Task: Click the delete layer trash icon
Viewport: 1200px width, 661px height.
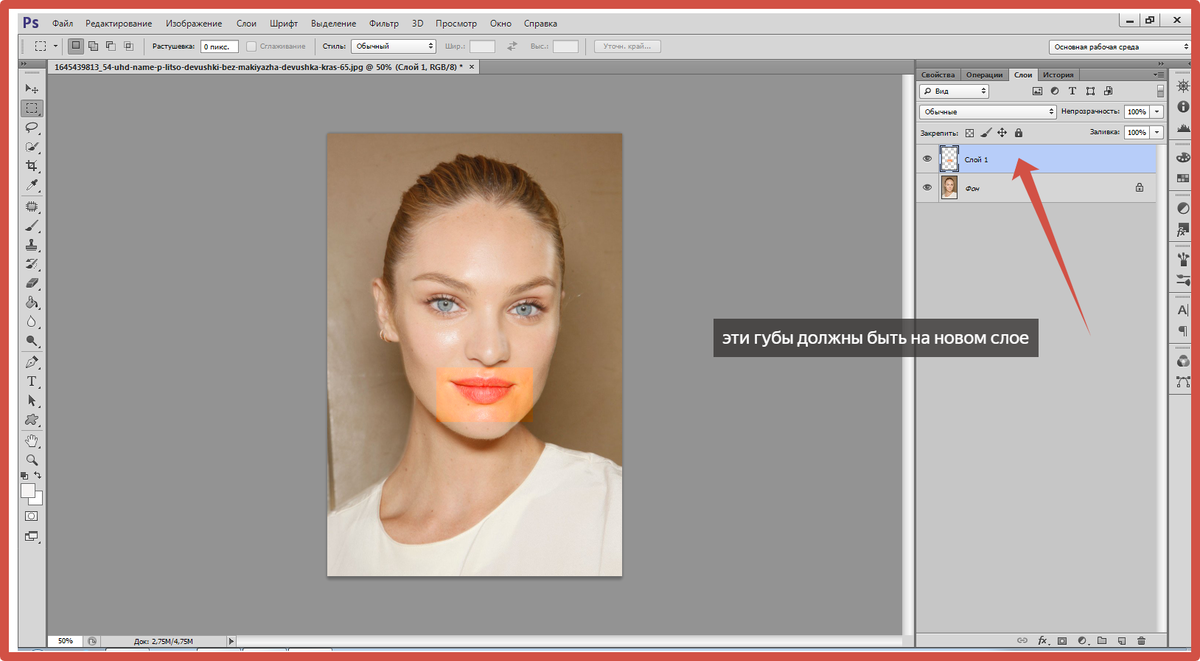Action: tap(1141, 640)
